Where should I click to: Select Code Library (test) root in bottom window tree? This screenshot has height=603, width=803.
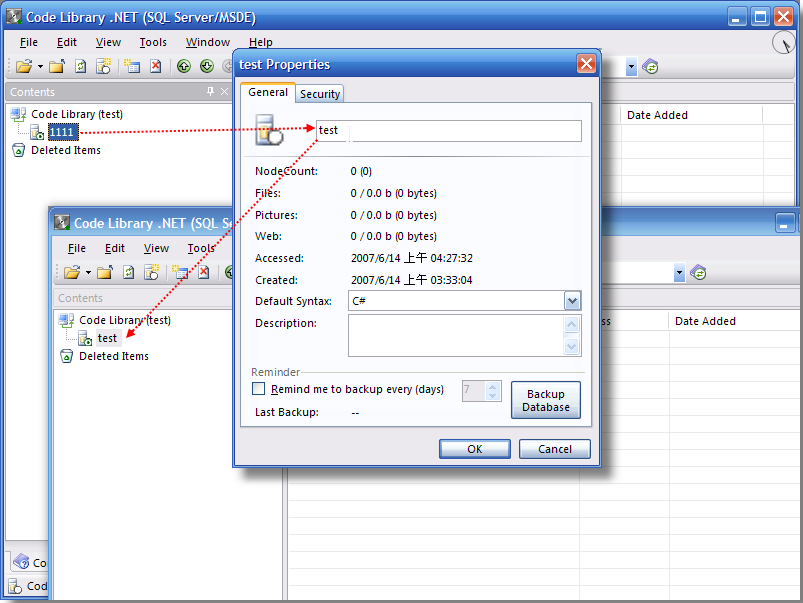[x=125, y=320]
